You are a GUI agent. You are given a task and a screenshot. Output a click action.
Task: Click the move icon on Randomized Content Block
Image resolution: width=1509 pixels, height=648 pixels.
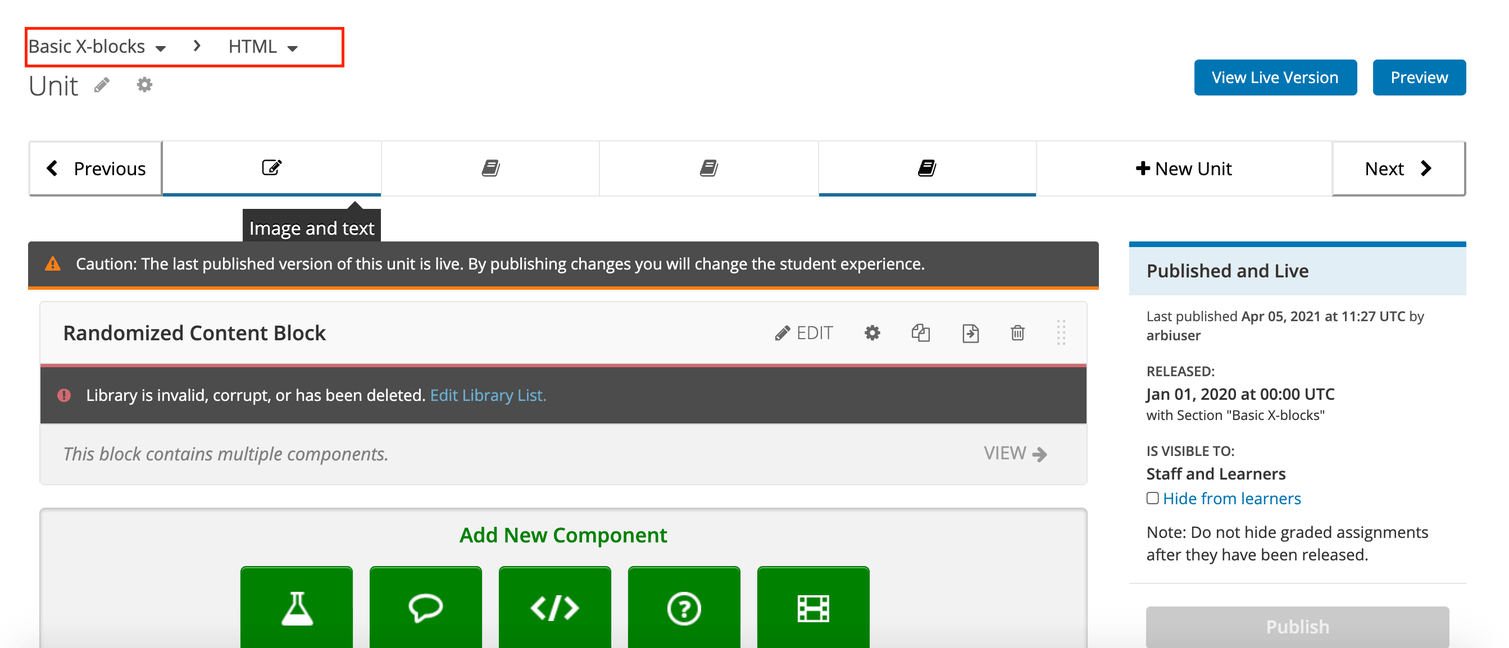coord(970,333)
